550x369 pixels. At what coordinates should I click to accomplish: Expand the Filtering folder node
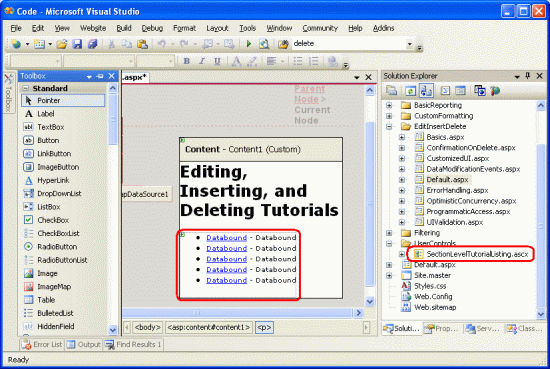(389, 233)
